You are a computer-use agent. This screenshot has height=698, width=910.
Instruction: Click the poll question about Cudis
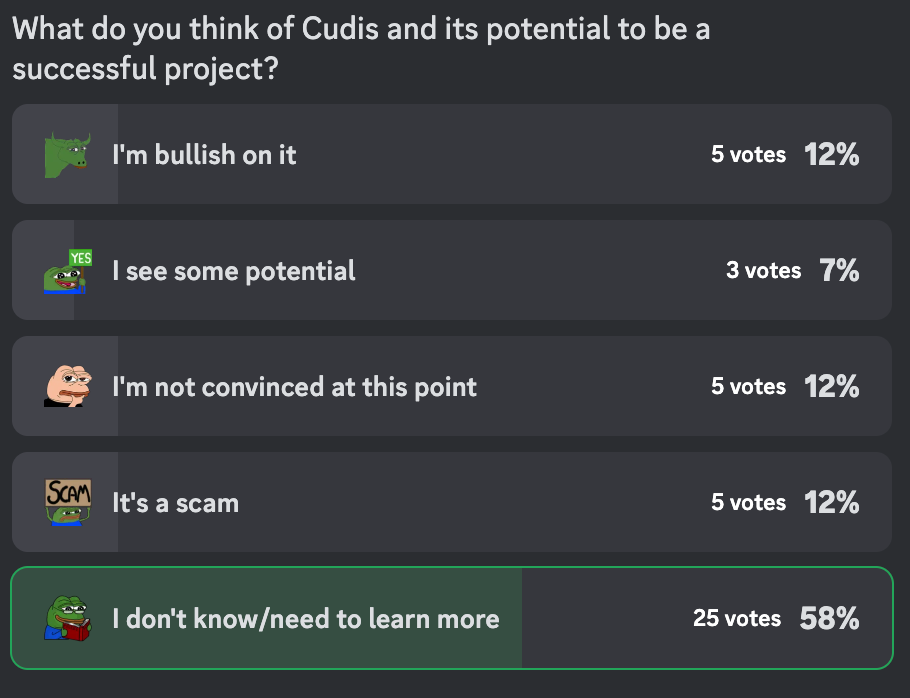pos(360,48)
